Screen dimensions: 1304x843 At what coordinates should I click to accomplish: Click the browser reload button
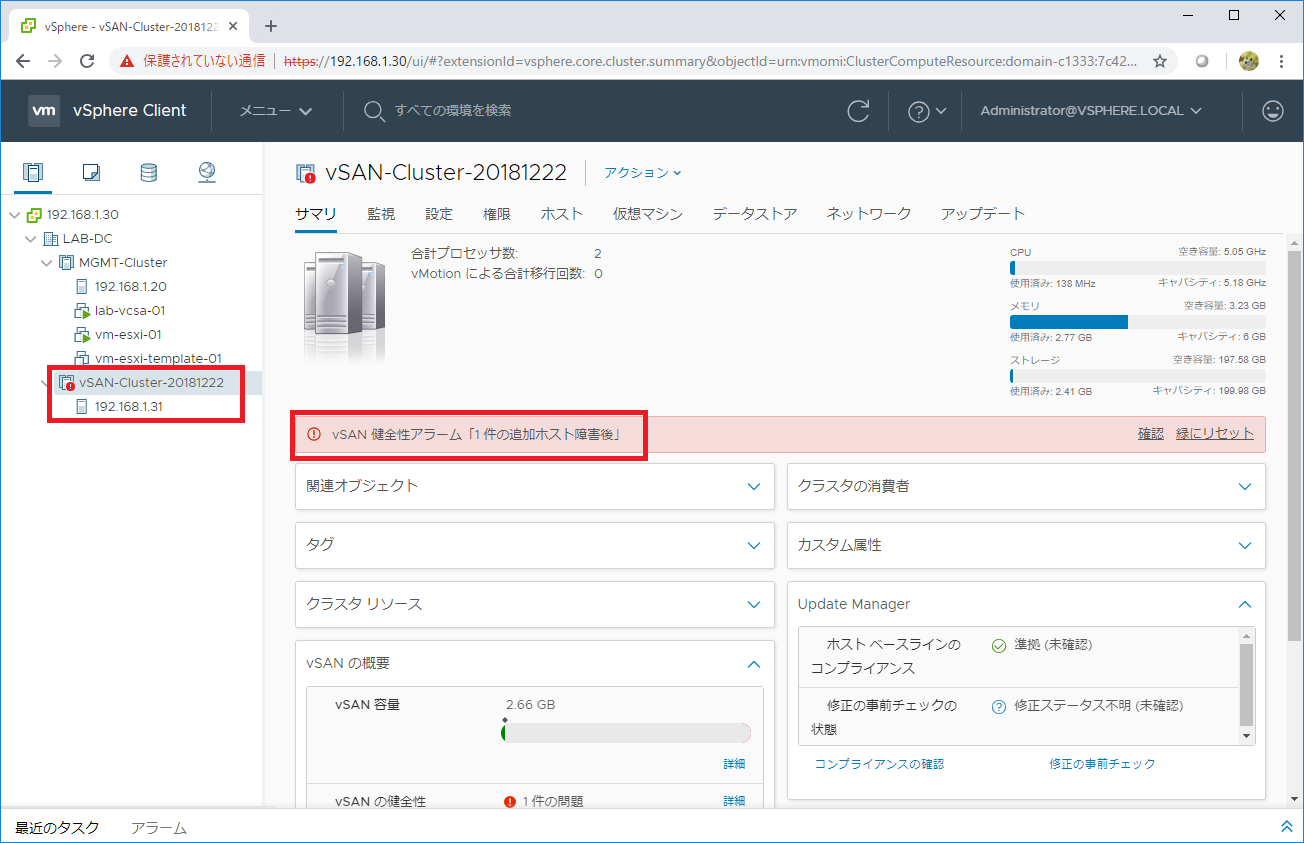pos(87,61)
